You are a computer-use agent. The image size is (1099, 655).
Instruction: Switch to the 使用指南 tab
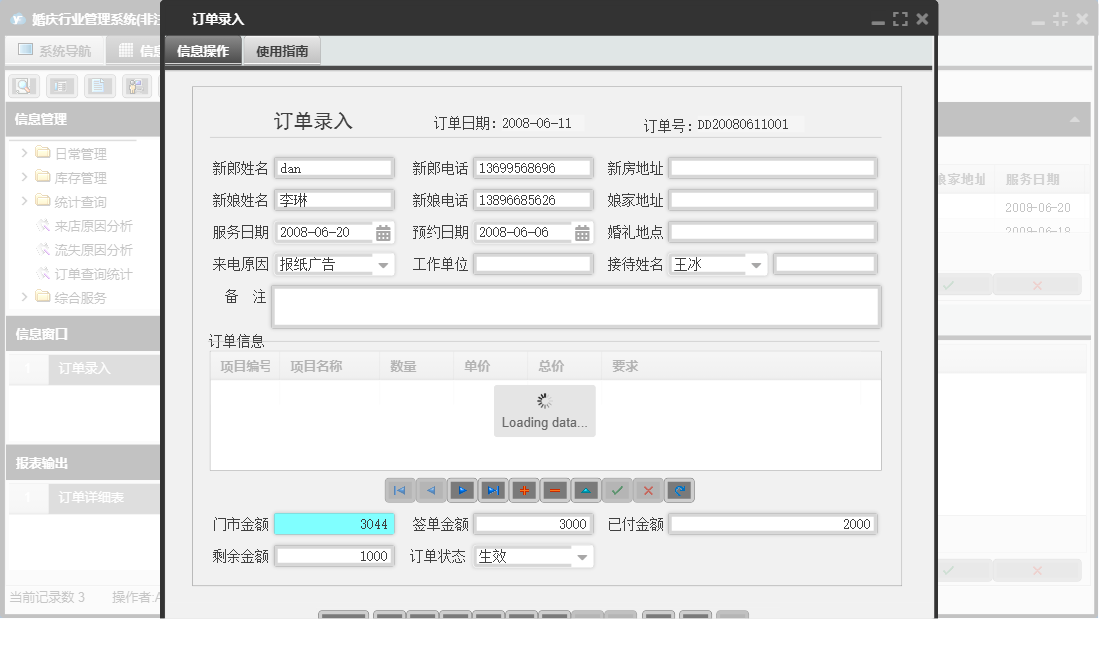point(284,50)
